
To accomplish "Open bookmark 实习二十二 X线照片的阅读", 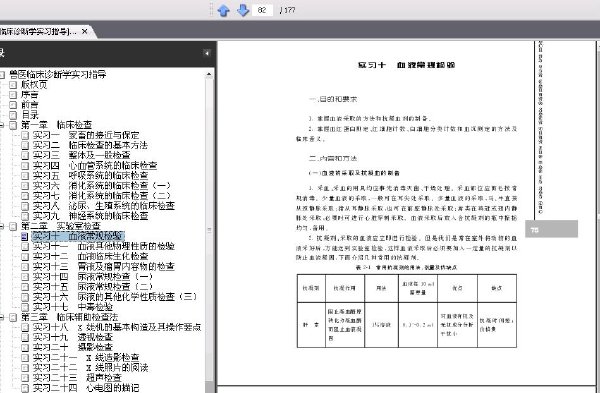I will [90, 368].
